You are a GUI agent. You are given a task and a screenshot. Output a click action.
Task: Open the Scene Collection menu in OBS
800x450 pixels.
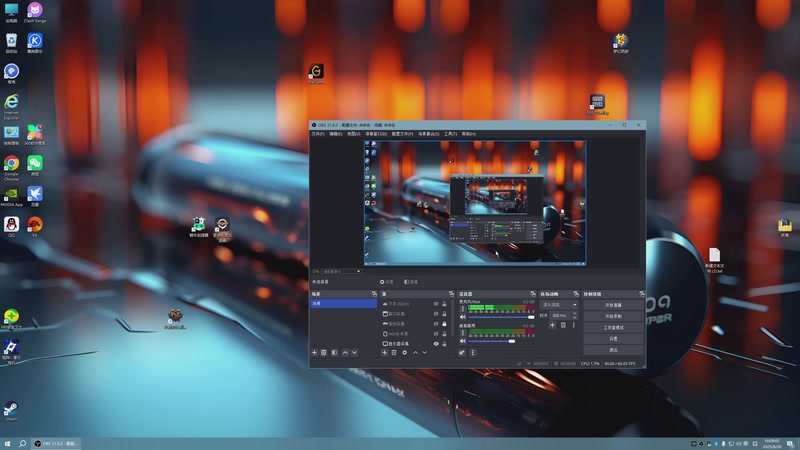tap(428, 134)
